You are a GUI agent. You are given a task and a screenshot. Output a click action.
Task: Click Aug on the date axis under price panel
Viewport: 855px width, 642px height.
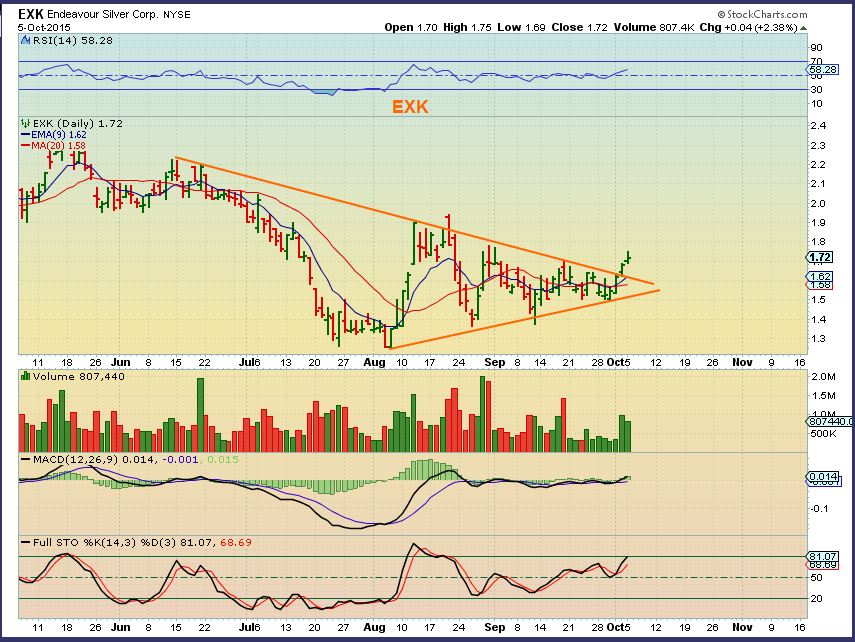[x=374, y=362]
